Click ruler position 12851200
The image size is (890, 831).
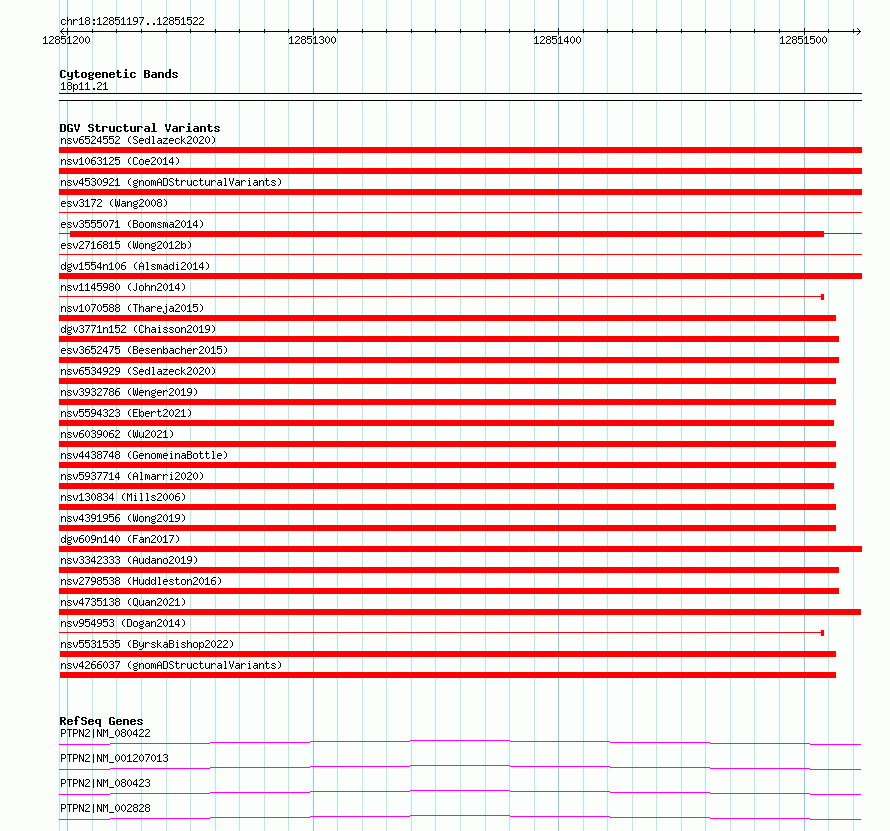tap(66, 40)
